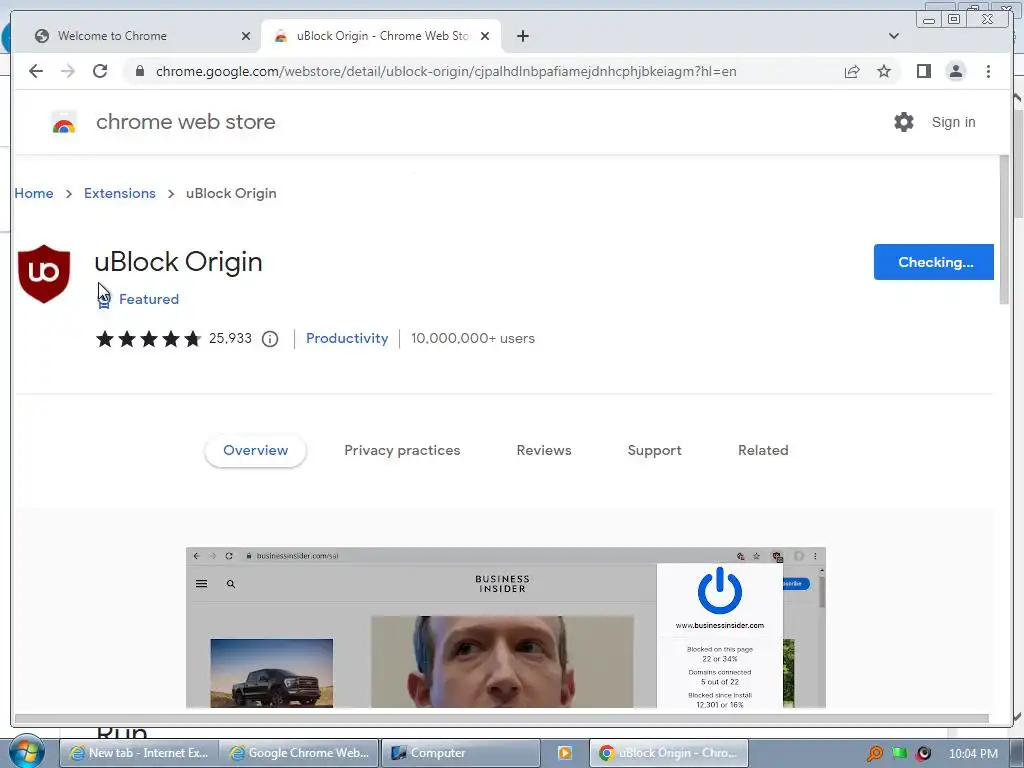The width and height of the screenshot is (1024, 768).
Task: Switch to Google Chrome Web taskbar window
Action: click(300, 753)
